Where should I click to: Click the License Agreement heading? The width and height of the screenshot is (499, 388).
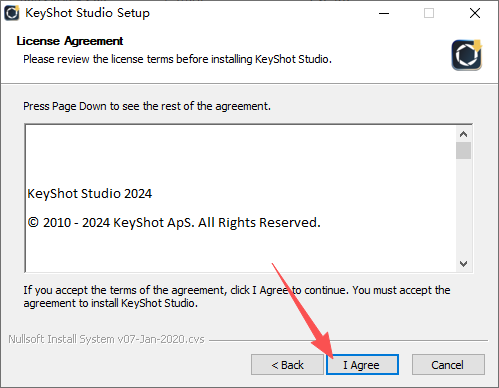[70, 41]
